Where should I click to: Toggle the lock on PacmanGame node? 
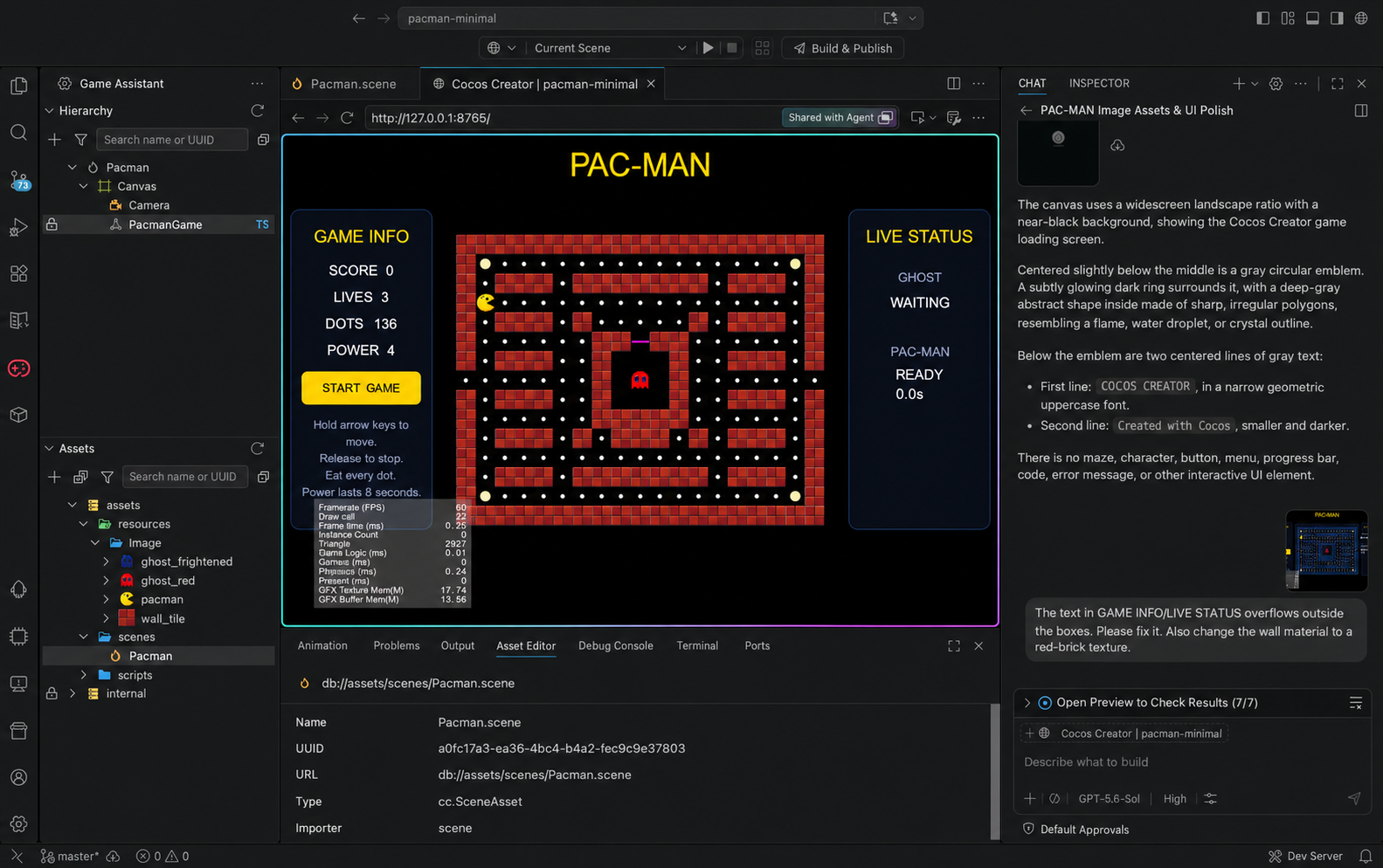52,224
